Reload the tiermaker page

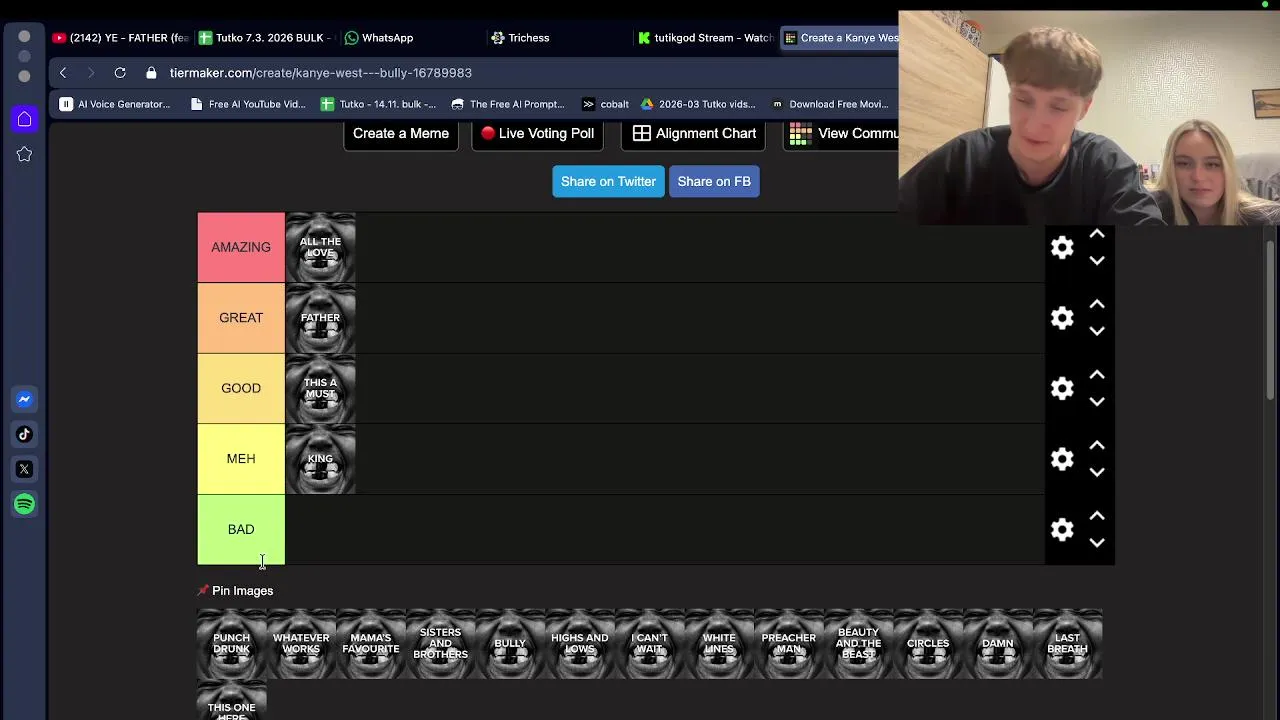pos(120,73)
